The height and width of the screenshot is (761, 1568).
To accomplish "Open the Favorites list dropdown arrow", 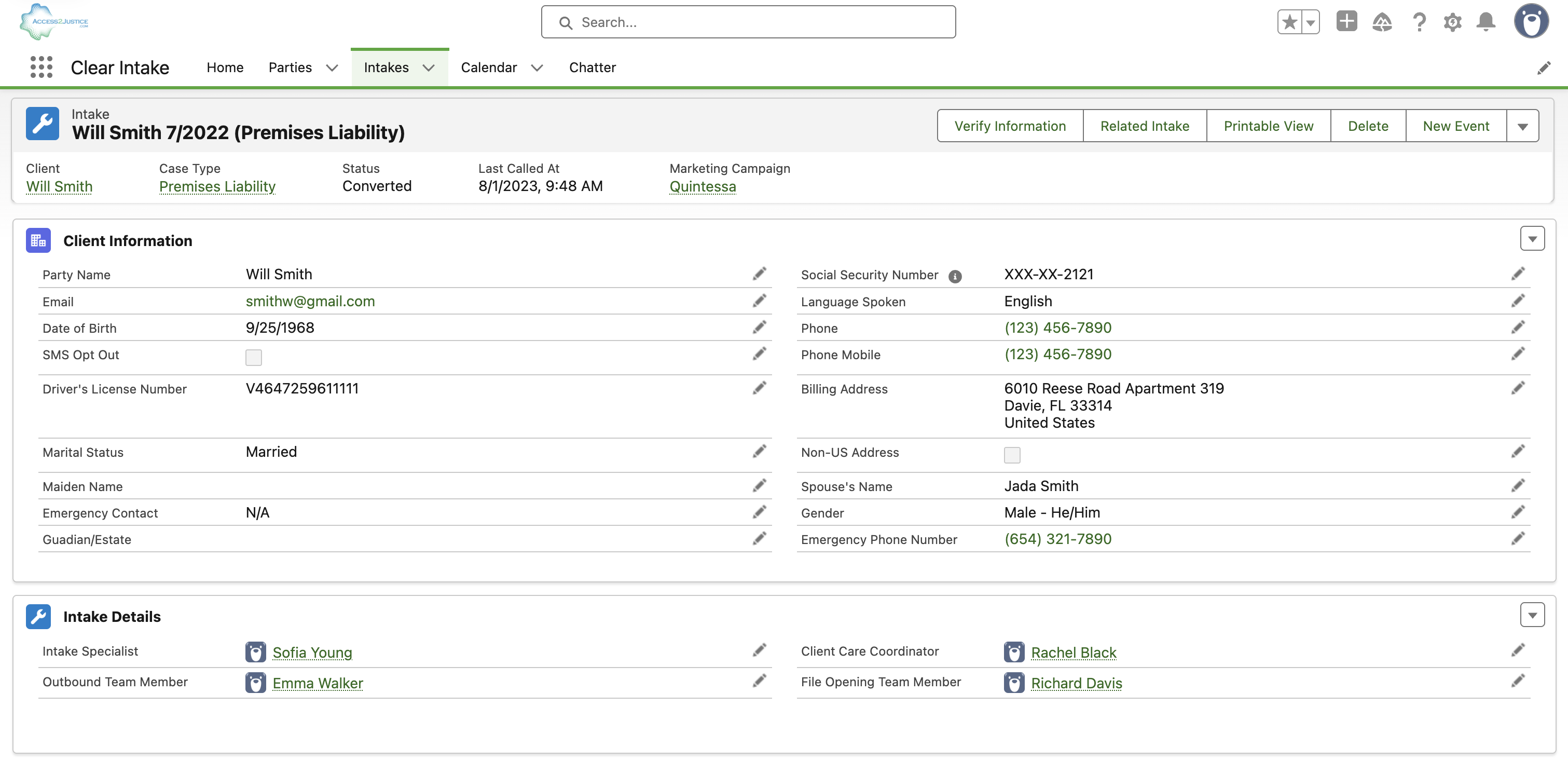I will [1311, 22].
